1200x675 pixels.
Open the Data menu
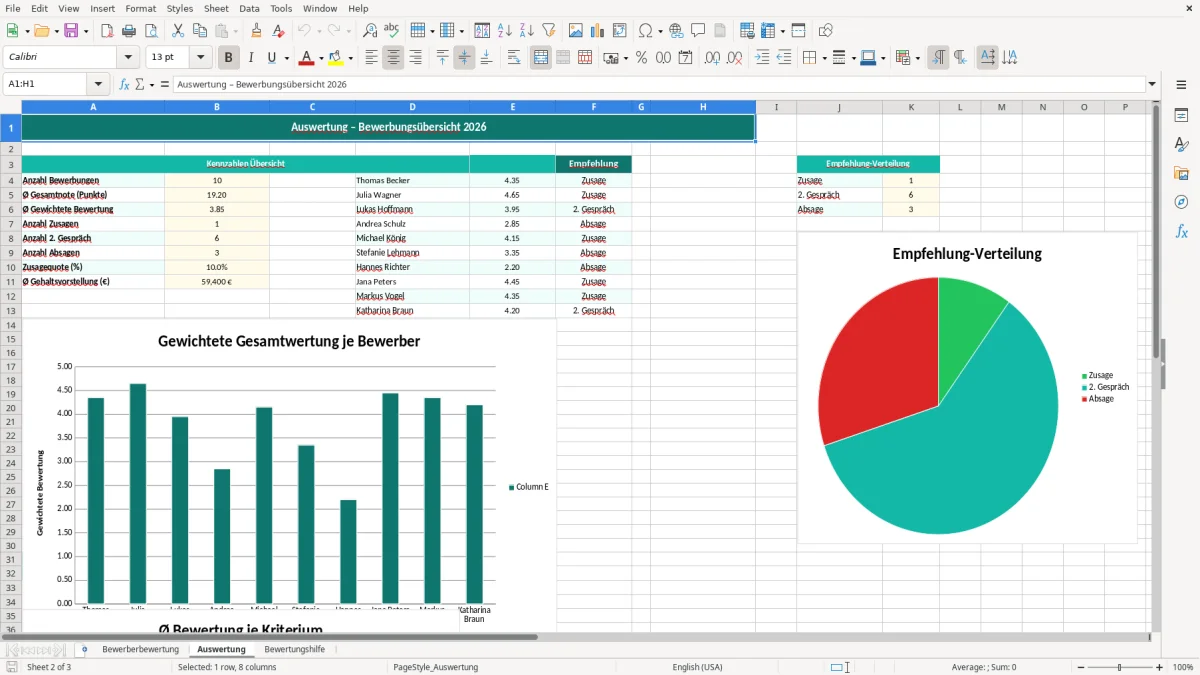point(250,8)
